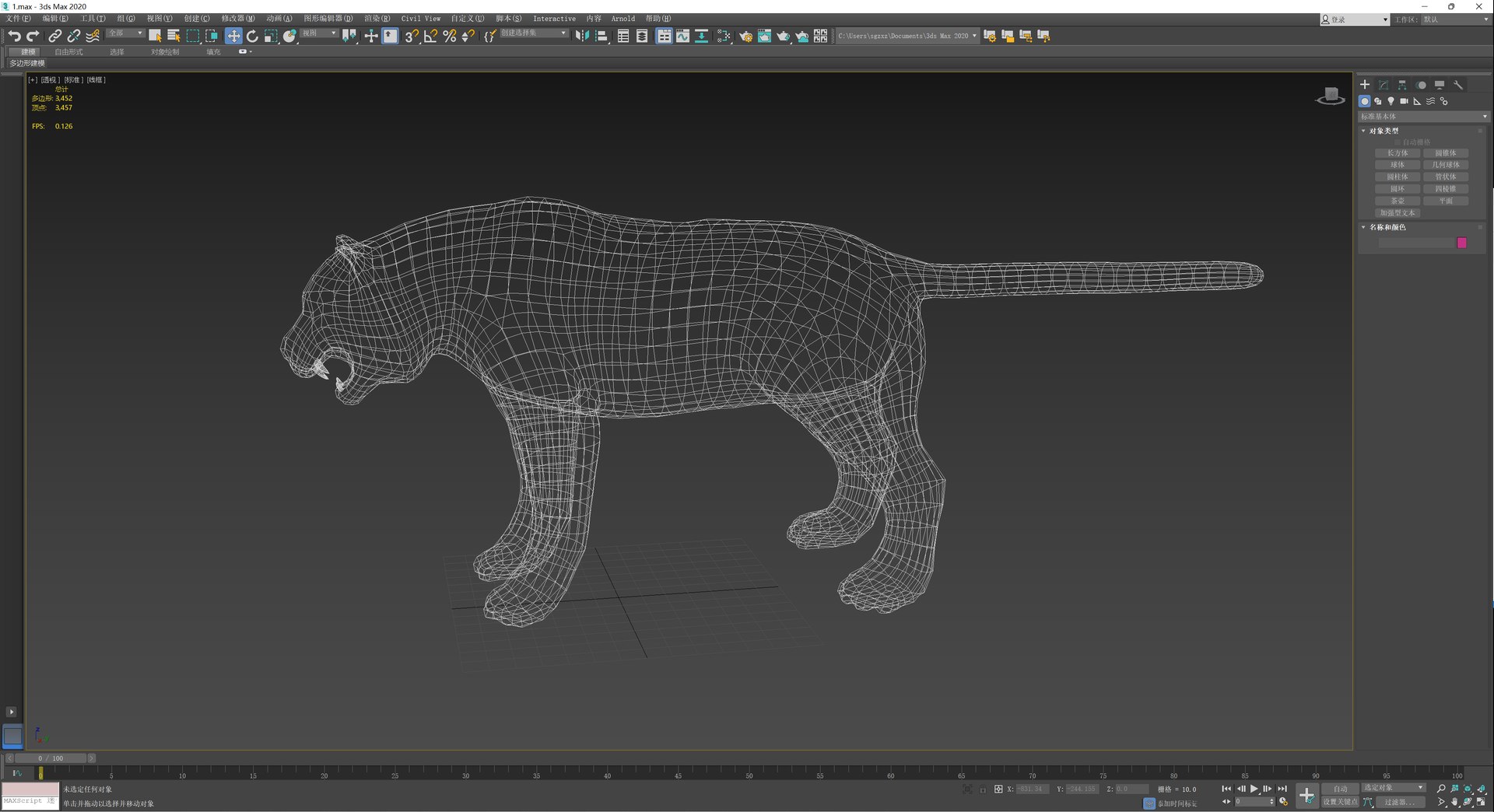Open the Arnold menu
The width and height of the screenshot is (1494, 812).
coord(622,19)
